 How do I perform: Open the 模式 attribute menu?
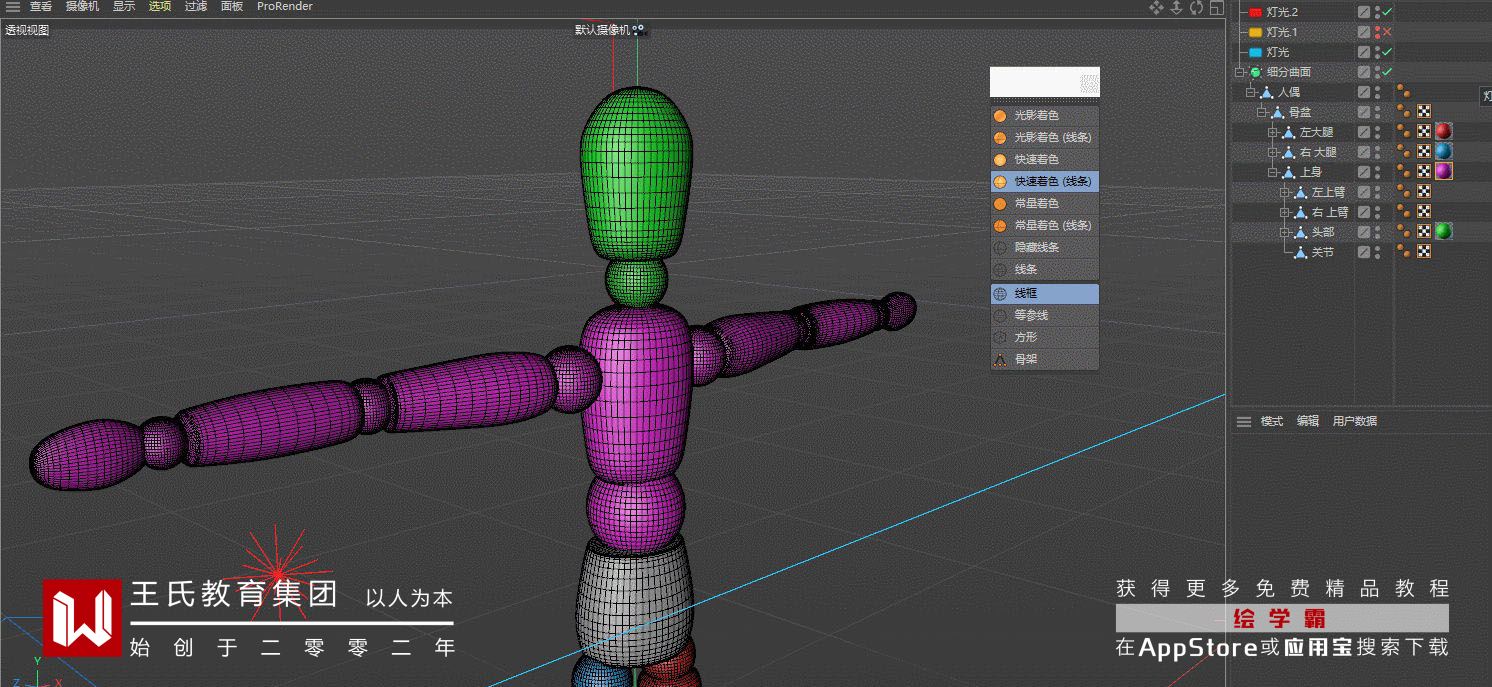[1271, 422]
